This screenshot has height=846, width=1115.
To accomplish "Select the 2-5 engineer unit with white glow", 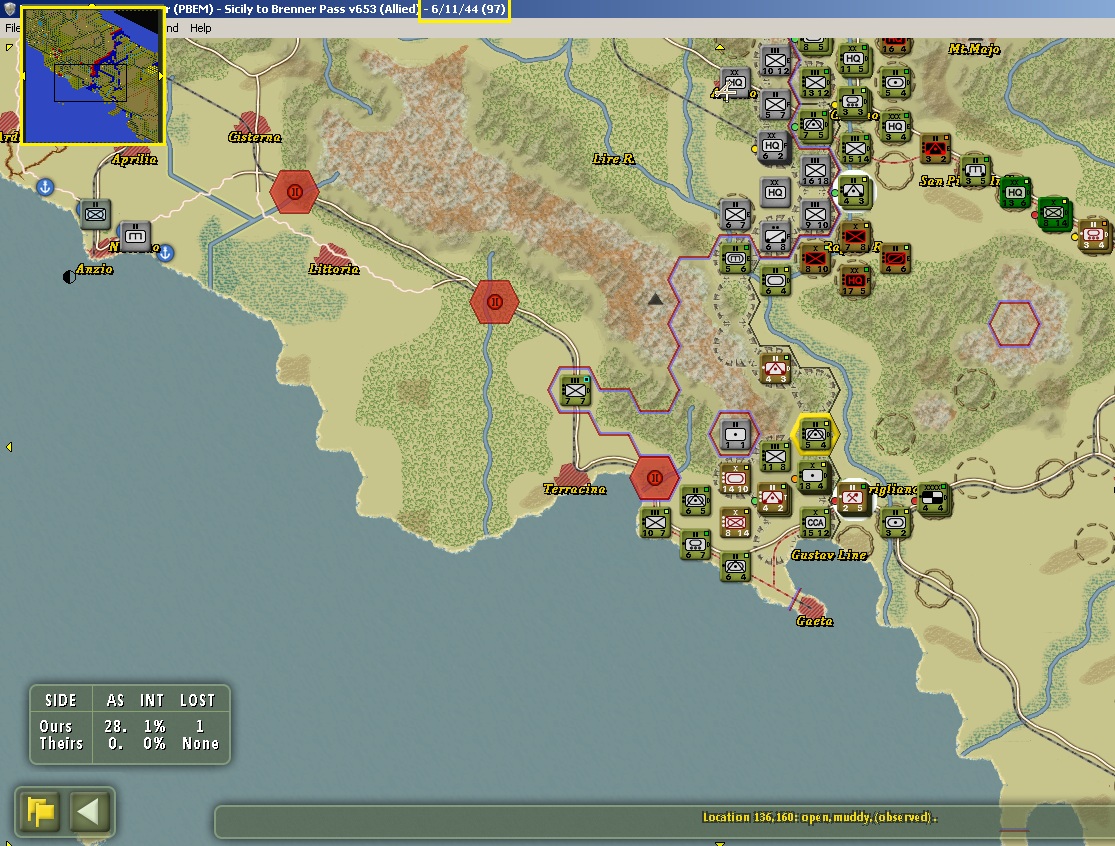I will (852, 498).
